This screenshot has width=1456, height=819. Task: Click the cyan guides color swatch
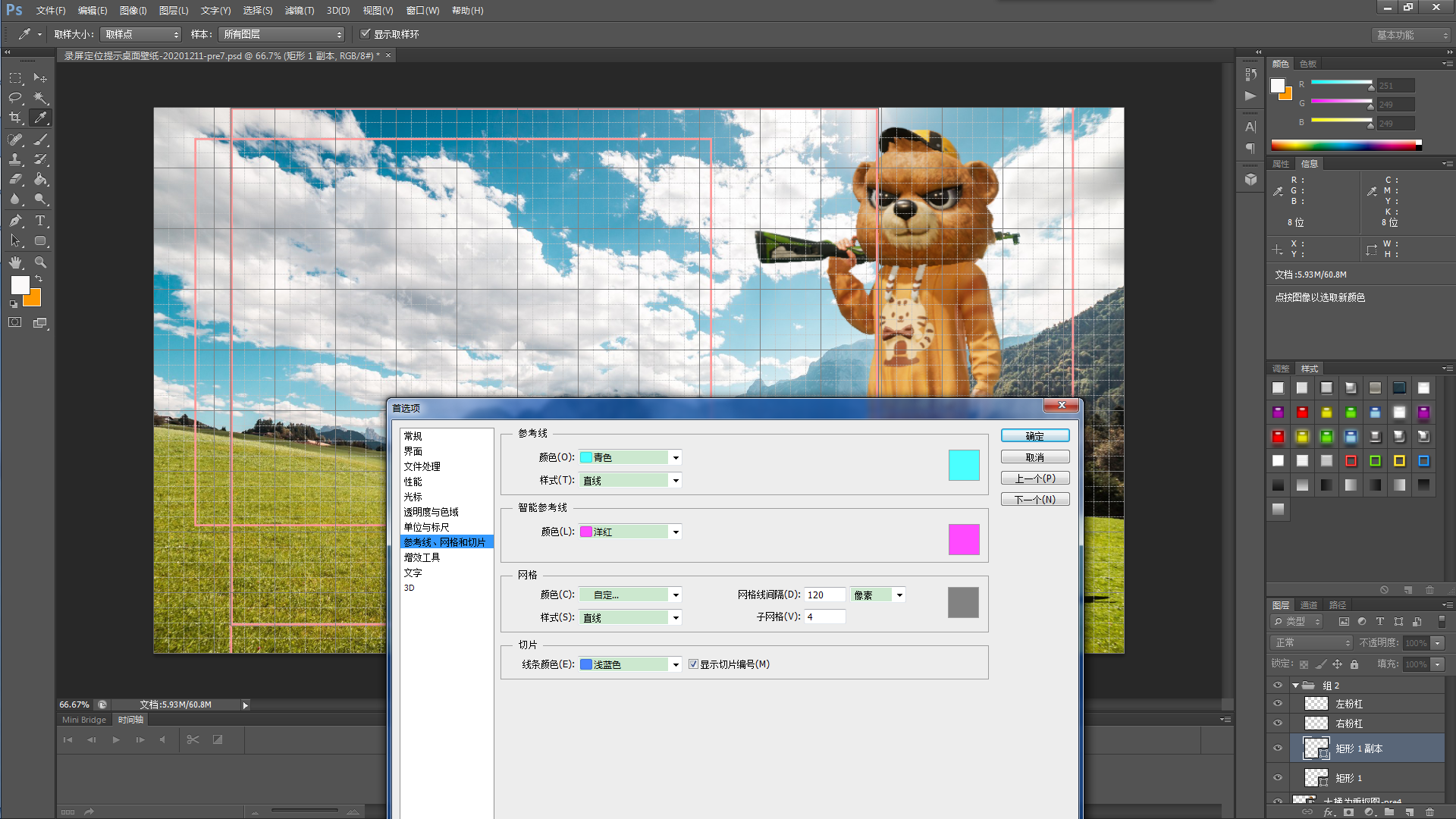(x=964, y=465)
